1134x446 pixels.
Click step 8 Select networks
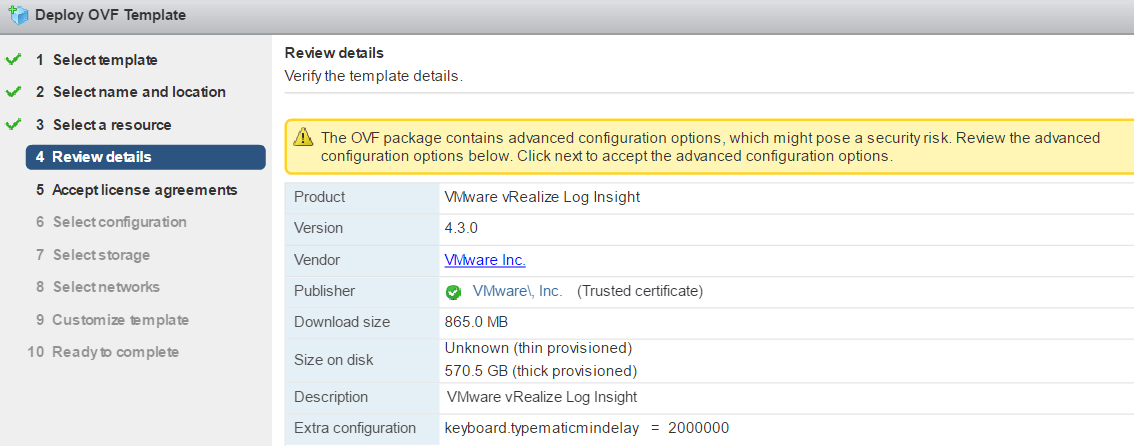98,287
